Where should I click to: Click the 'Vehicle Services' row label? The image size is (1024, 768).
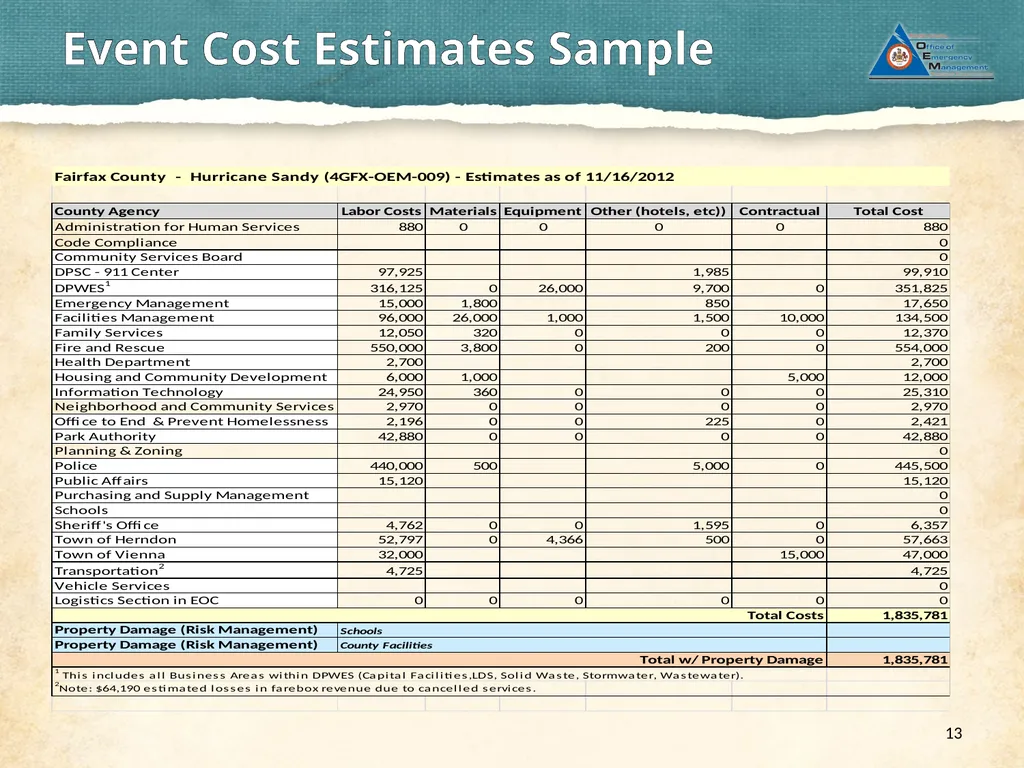click(x=112, y=586)
